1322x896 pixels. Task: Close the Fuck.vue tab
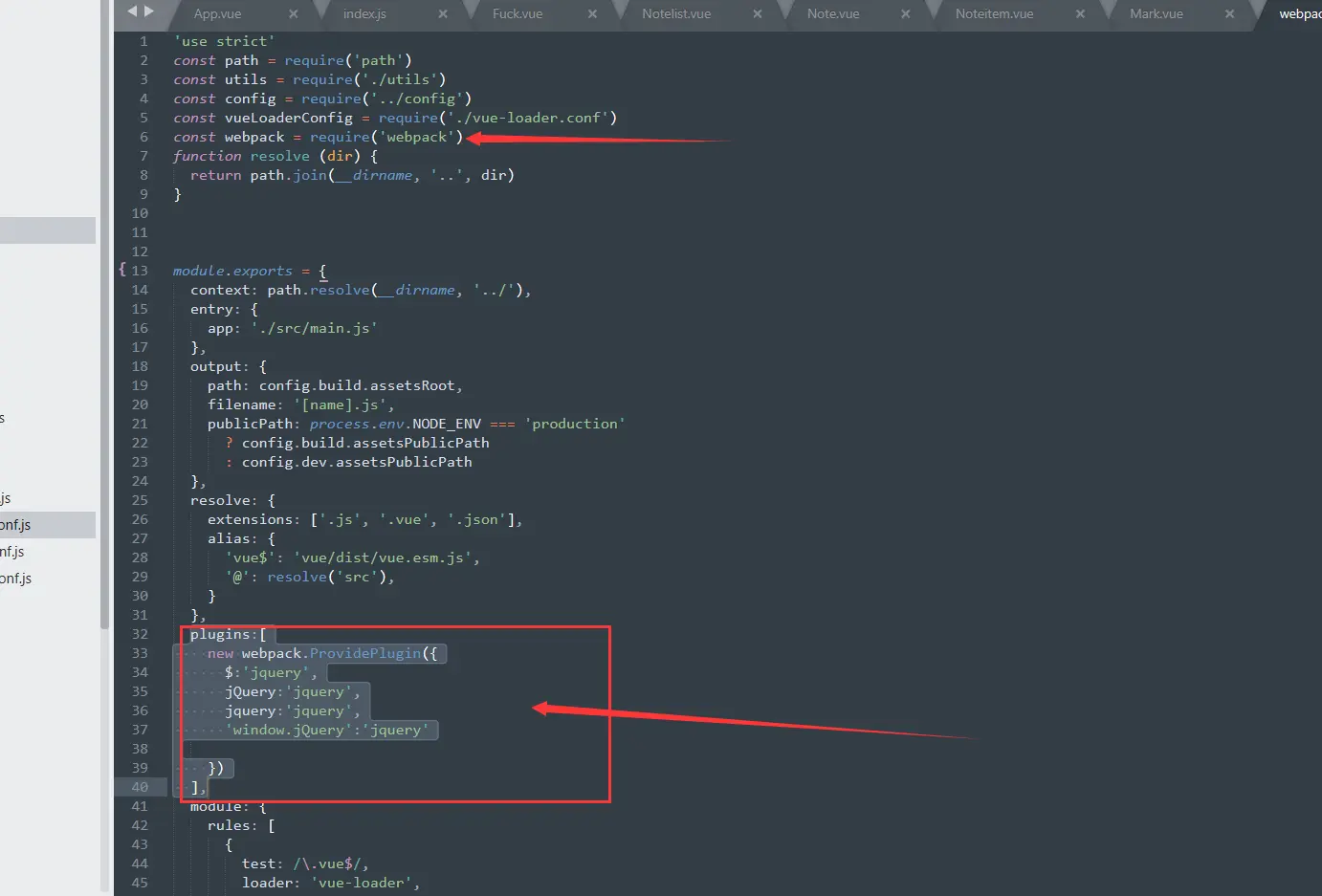592,13
